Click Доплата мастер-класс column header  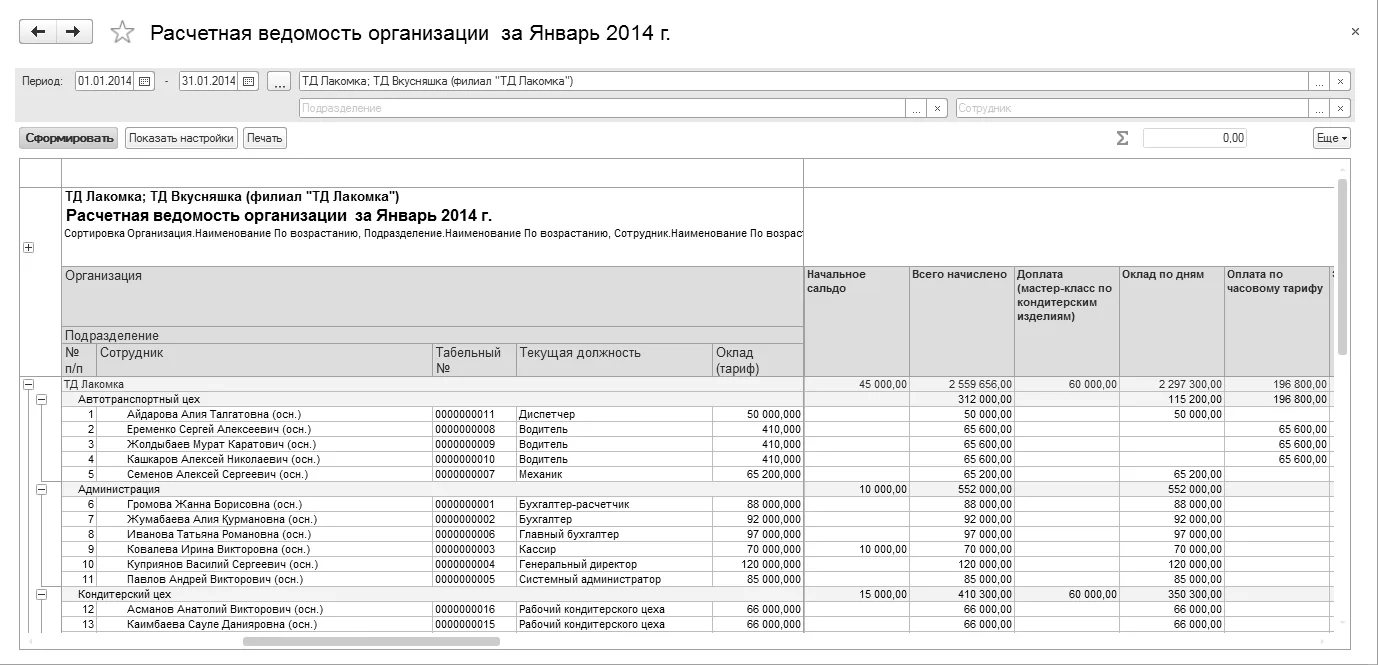click(x=1067, y=321)
